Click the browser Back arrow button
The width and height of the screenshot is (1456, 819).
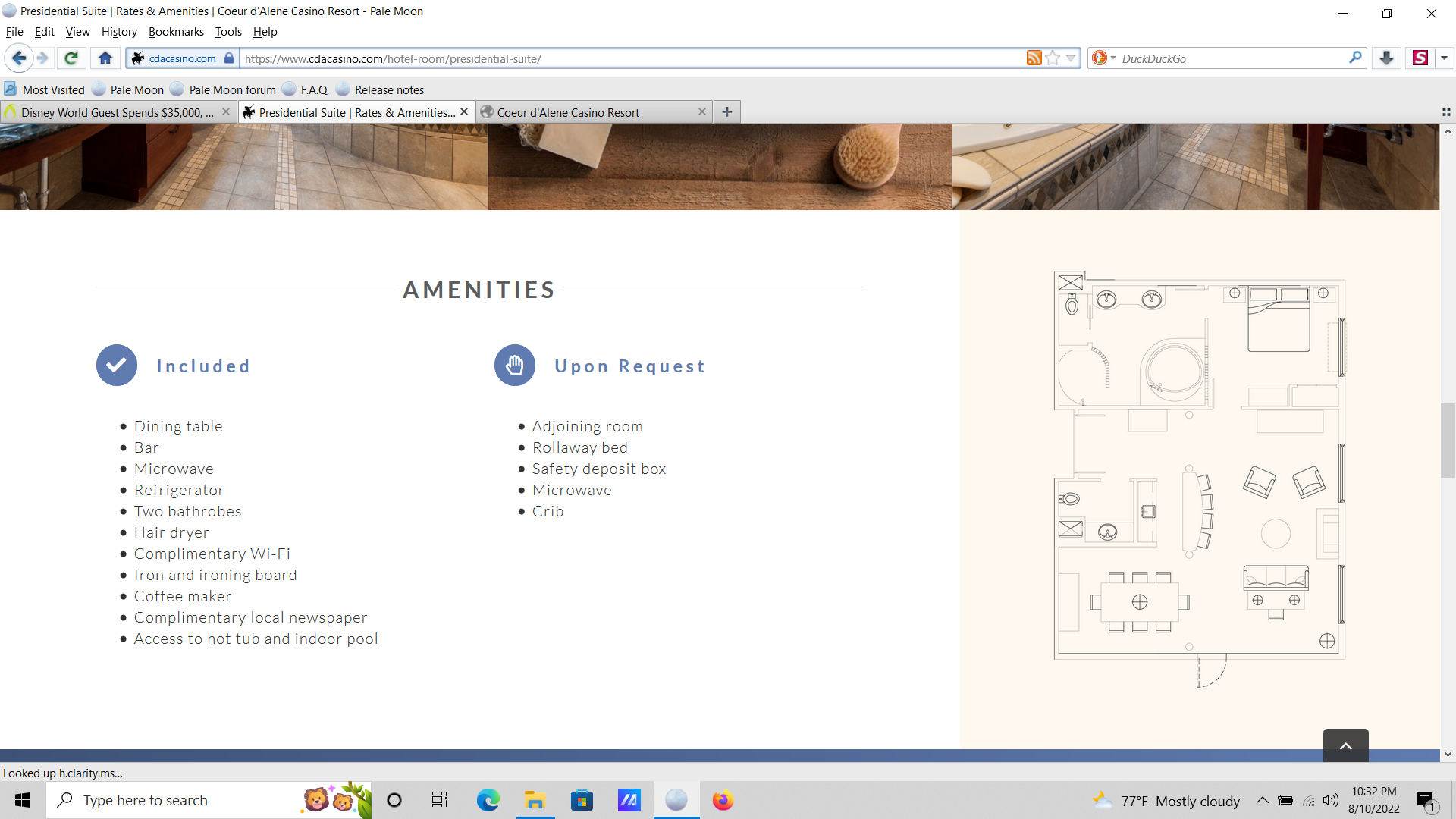pos(19,58)
